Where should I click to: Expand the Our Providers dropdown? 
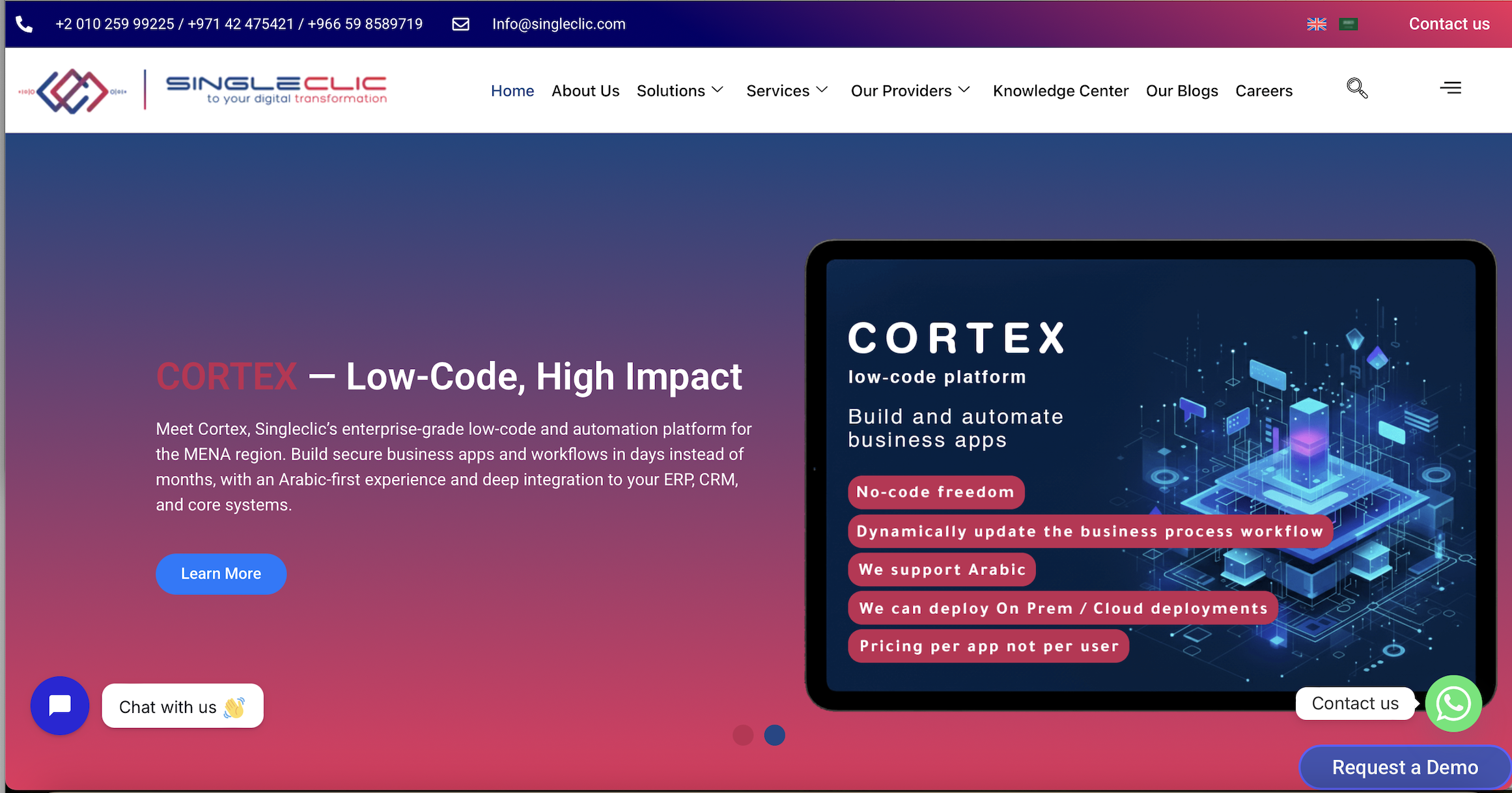[910, 90]
